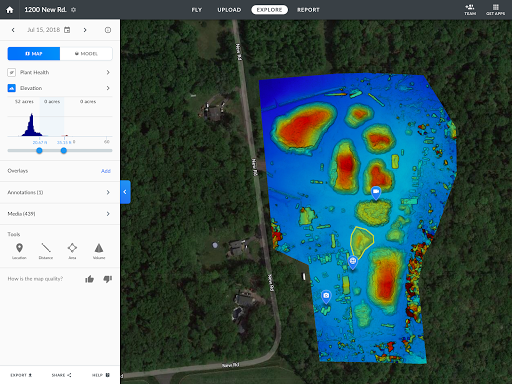This screenshot has width=512, height=384.
Task: Give thumbs up for map quality
Action: click(89, 279)
